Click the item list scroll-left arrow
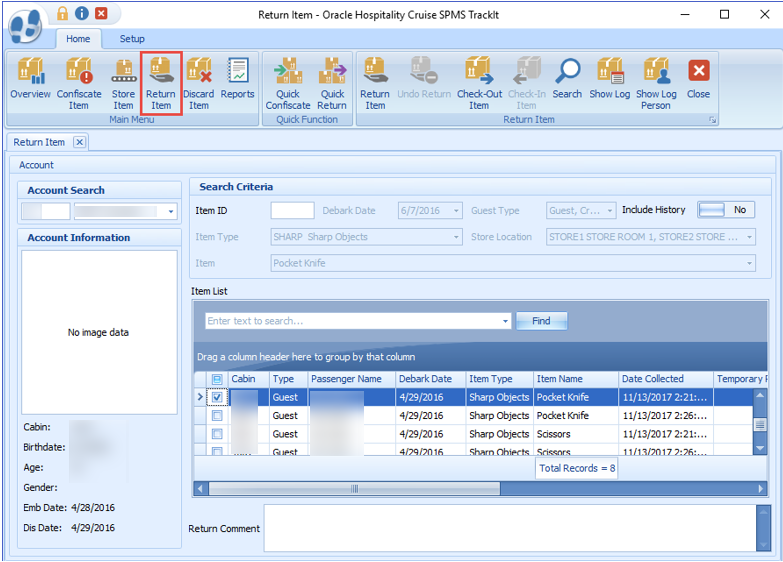The width and height of the screenshot is (783, 562). click(x=201, y=489)
